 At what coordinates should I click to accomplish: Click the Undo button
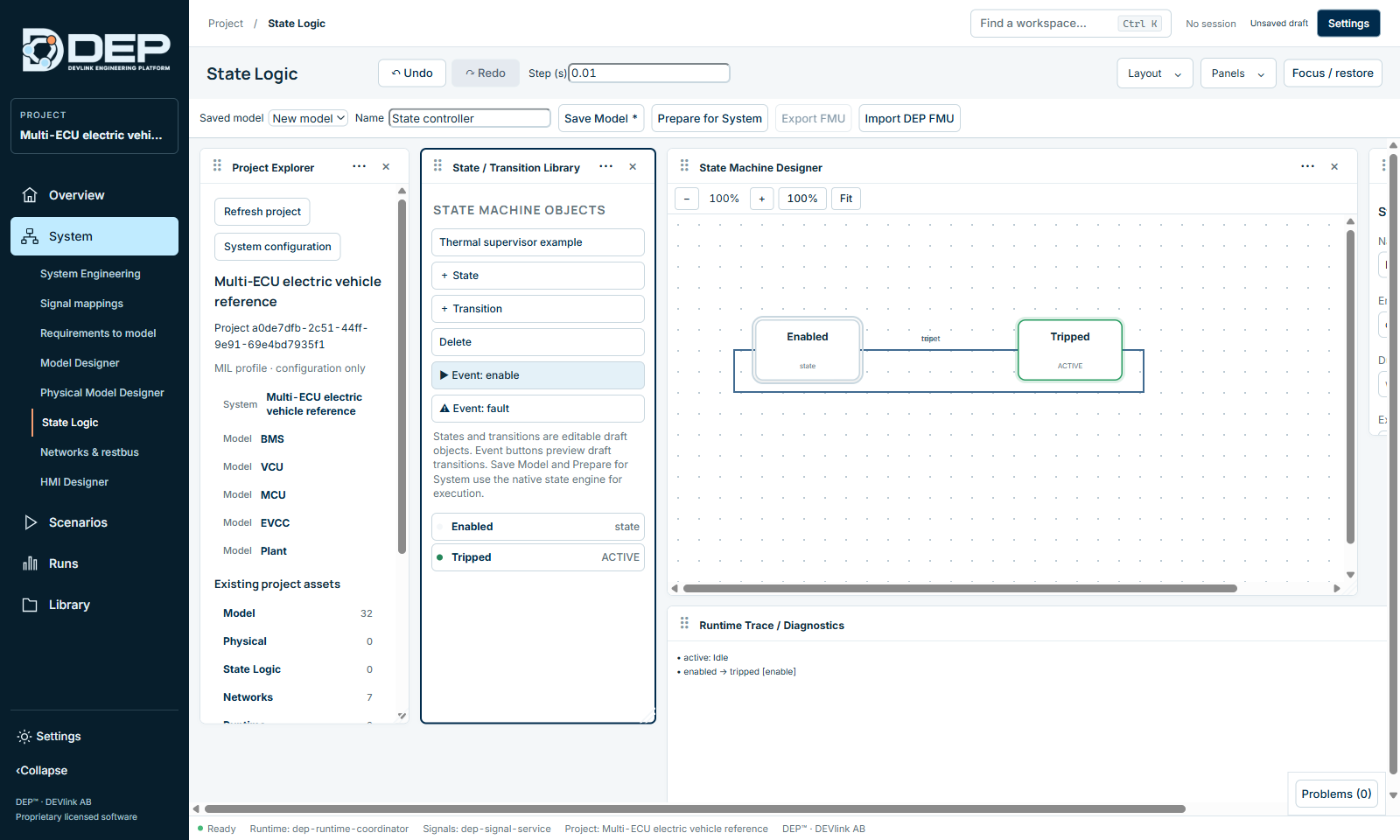click(x=412, y=73)
